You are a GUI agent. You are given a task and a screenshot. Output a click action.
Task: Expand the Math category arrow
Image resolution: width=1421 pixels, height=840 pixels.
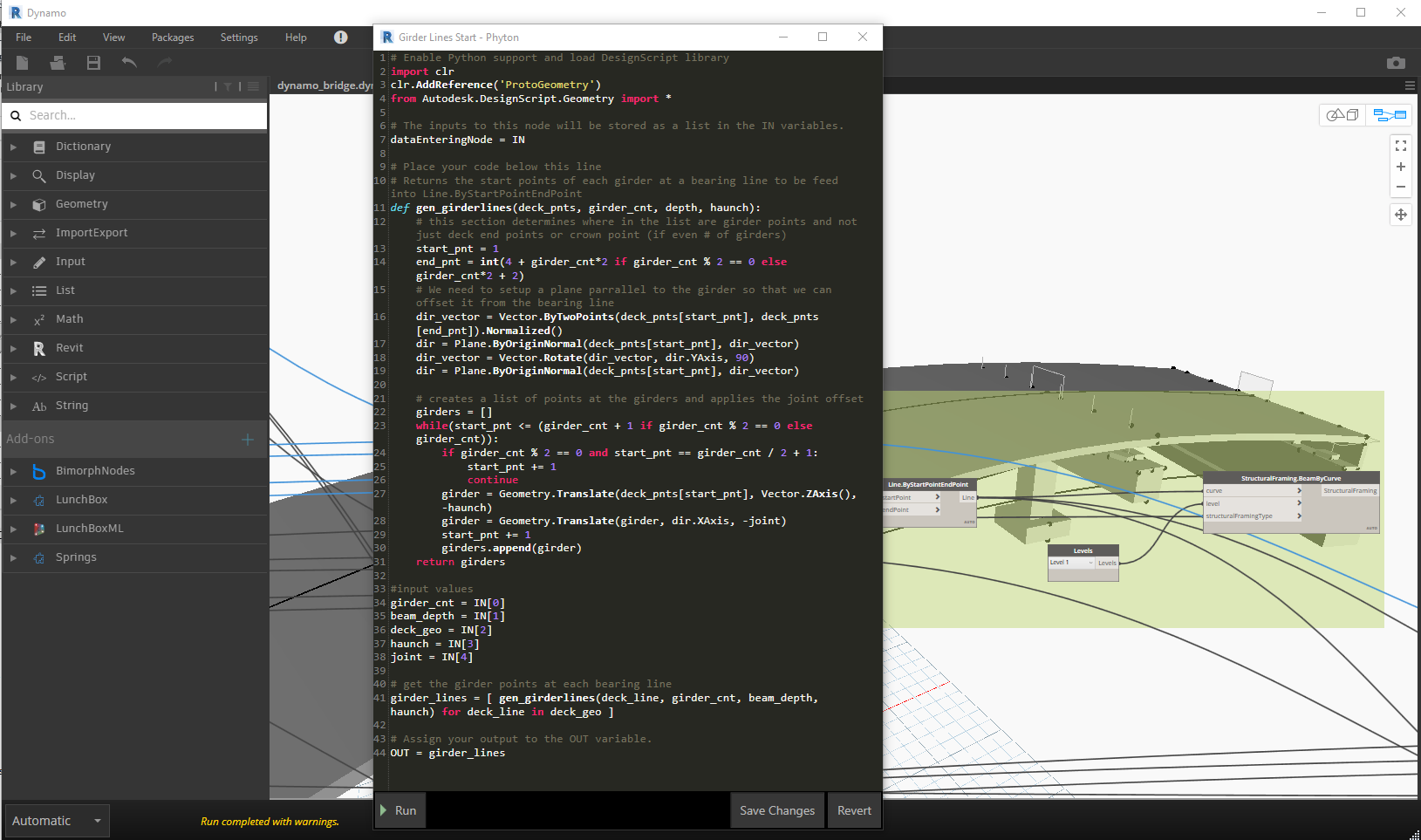[x=13, y=319]
